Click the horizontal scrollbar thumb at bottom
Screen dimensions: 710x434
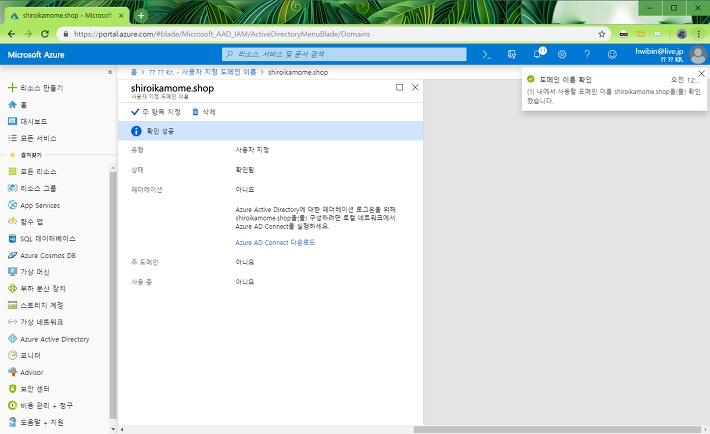coord(557,429)
